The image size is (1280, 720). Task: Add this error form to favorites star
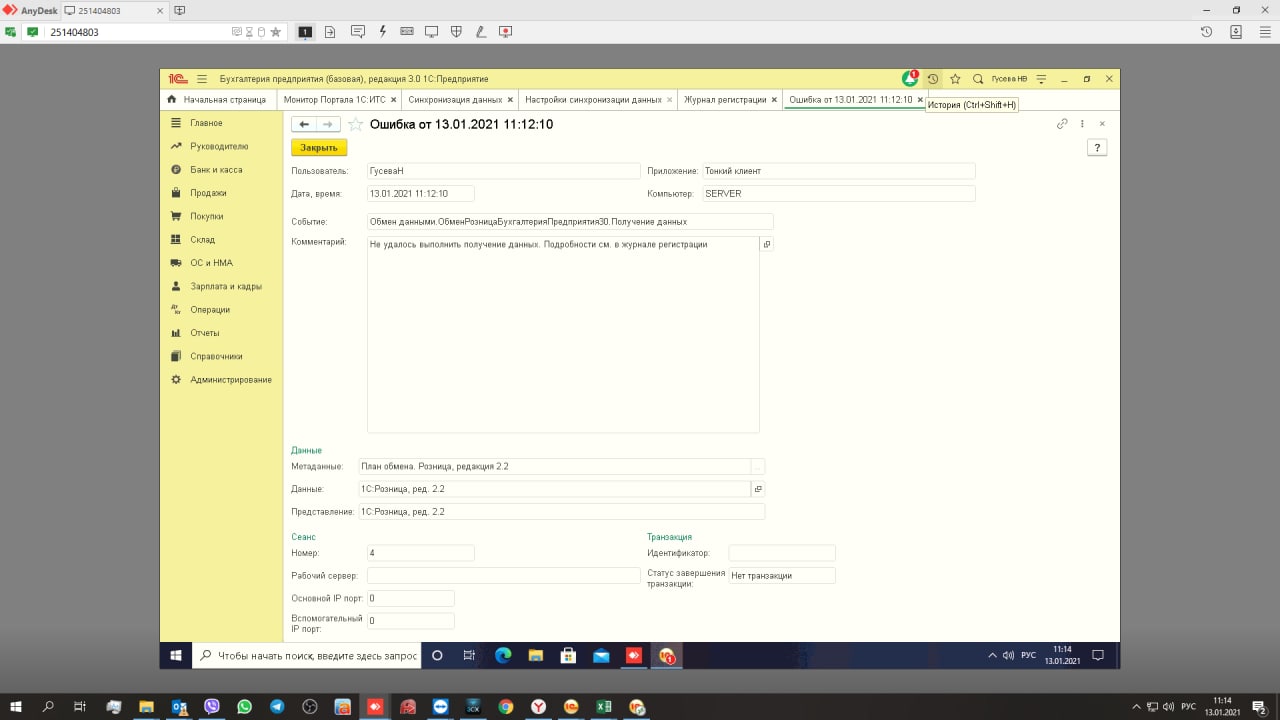[355, 124]
